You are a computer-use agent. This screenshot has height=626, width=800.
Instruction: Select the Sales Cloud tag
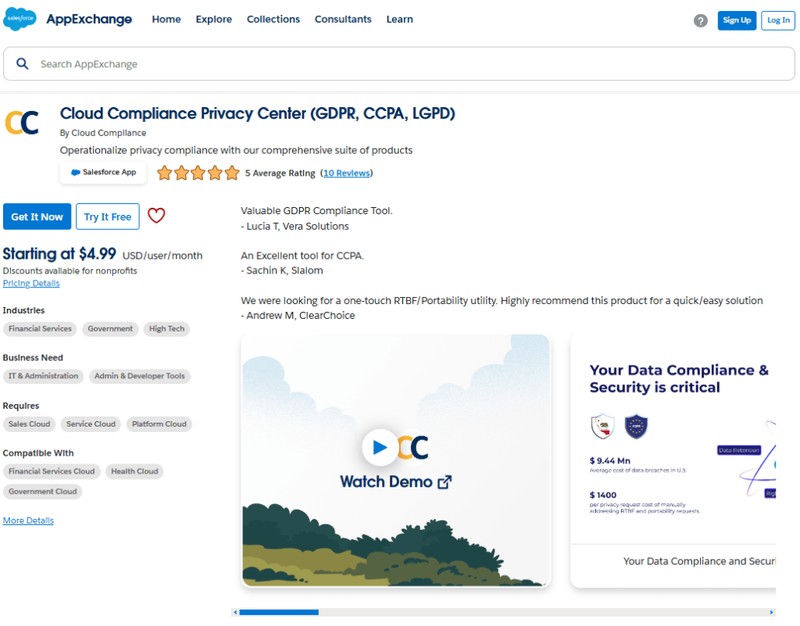coord(29,424)
